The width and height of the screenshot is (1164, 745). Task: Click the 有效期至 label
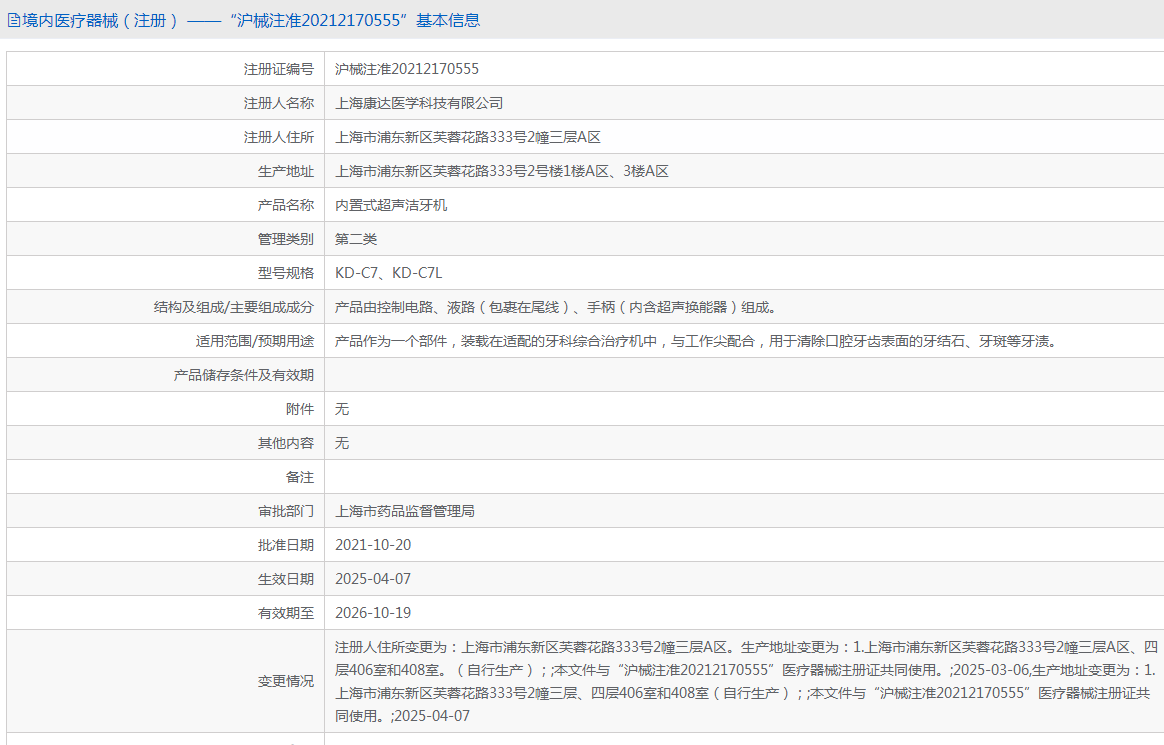coord(286,614)
